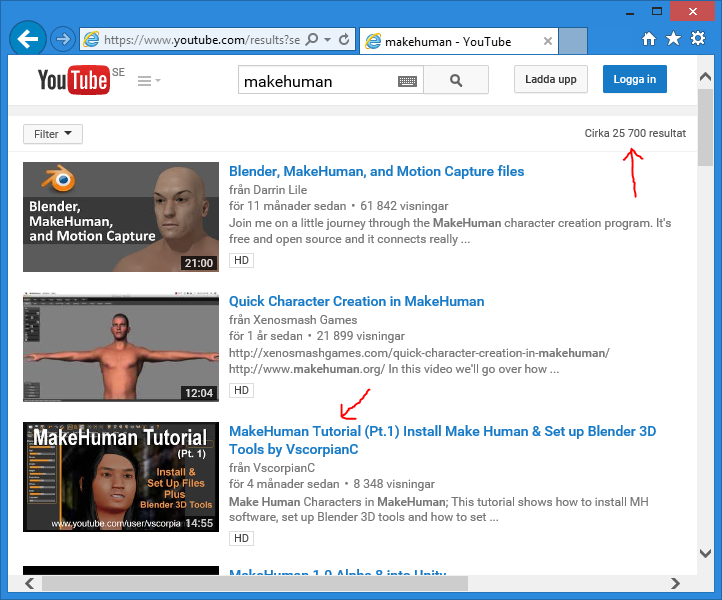Open the MakeHuman Tutorial Pt.1 thumbnail
Image resolution: width=722 pixels, height=600 pixels.
click(x=121, y=477)
